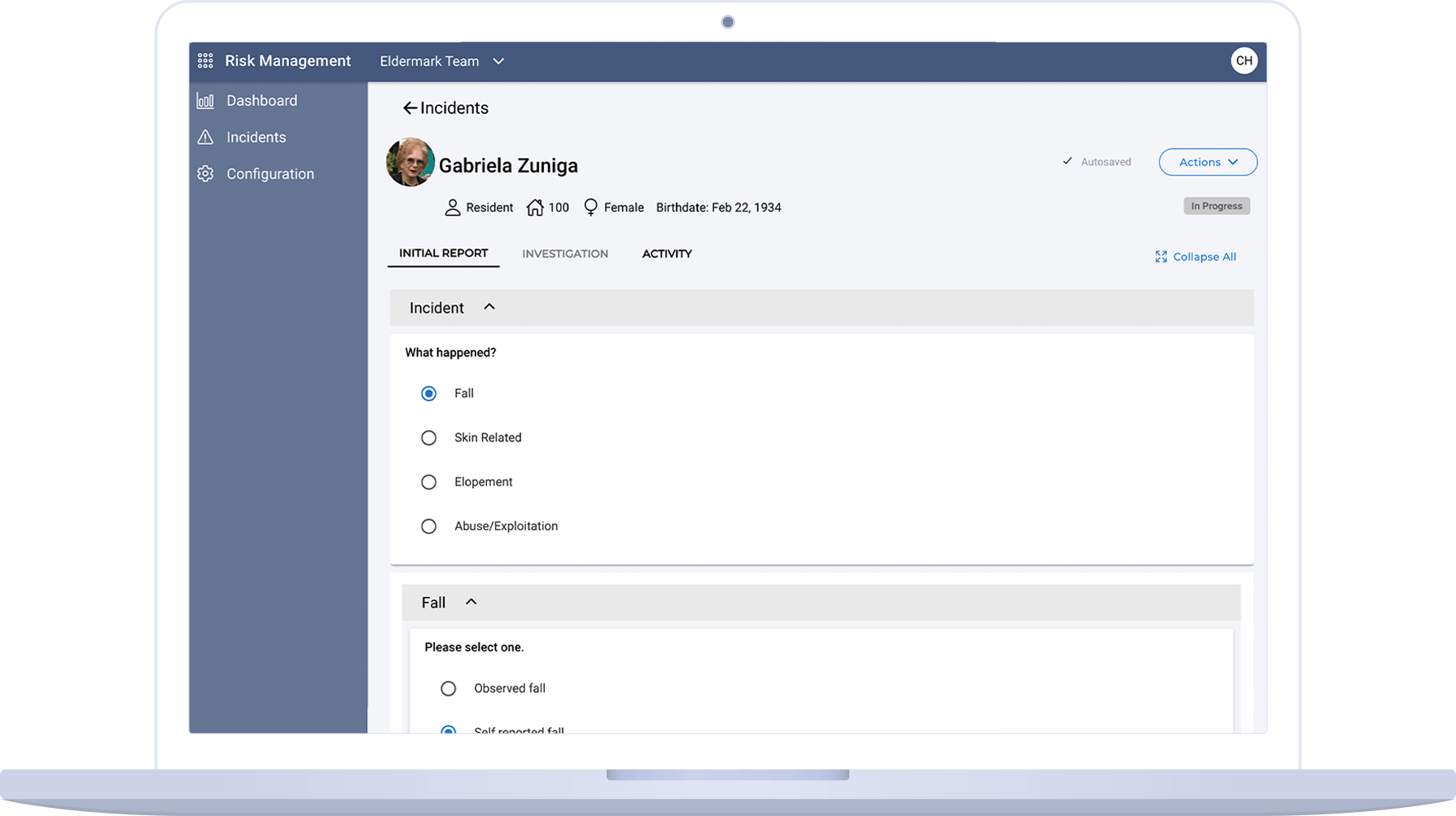Click the Dashboard bar chart icon
Screen dimensions: 1456x816
[x=205, y=101]
